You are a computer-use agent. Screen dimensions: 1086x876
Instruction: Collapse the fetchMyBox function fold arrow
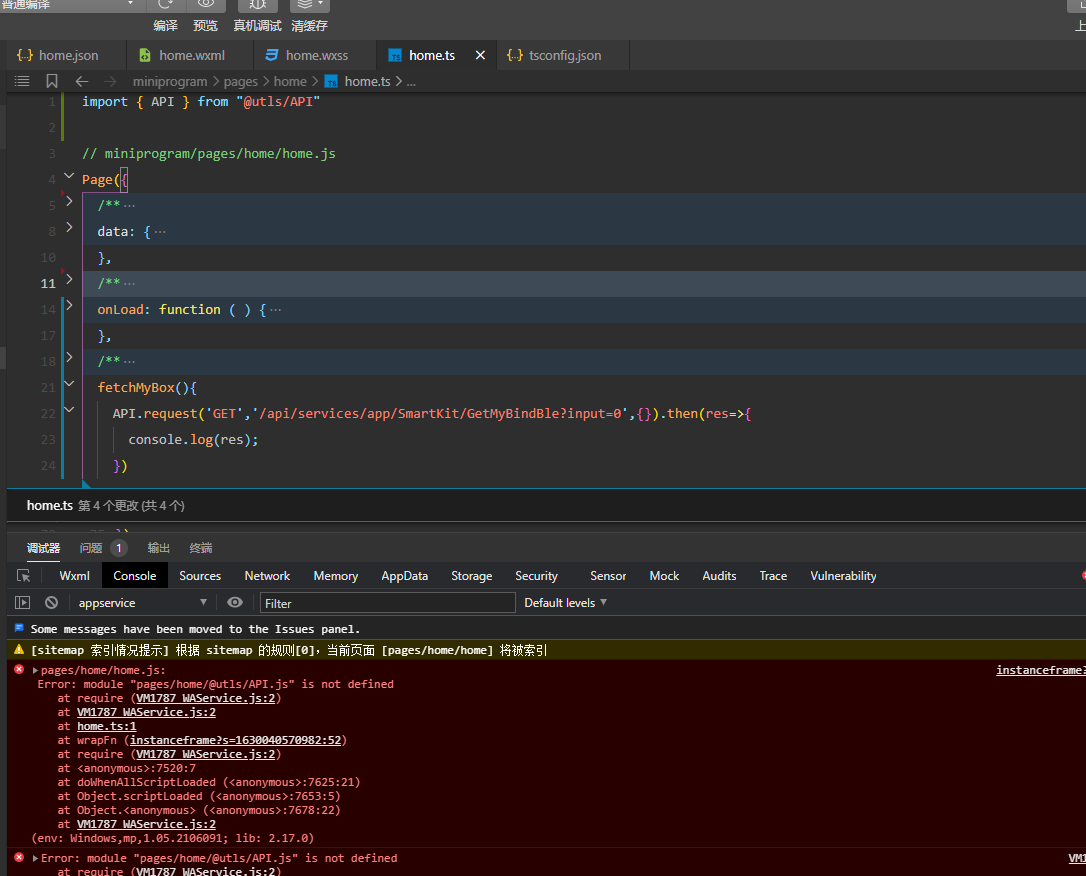68,383
